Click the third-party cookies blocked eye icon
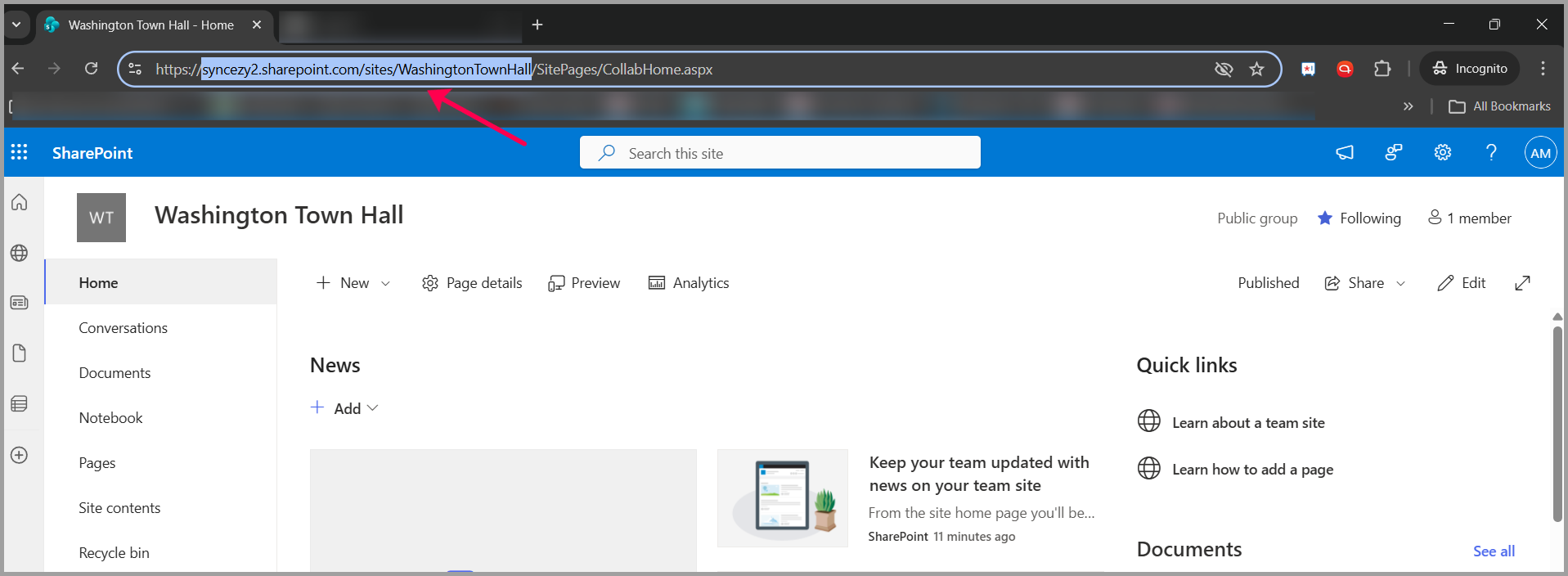 tap(1224, 70)
